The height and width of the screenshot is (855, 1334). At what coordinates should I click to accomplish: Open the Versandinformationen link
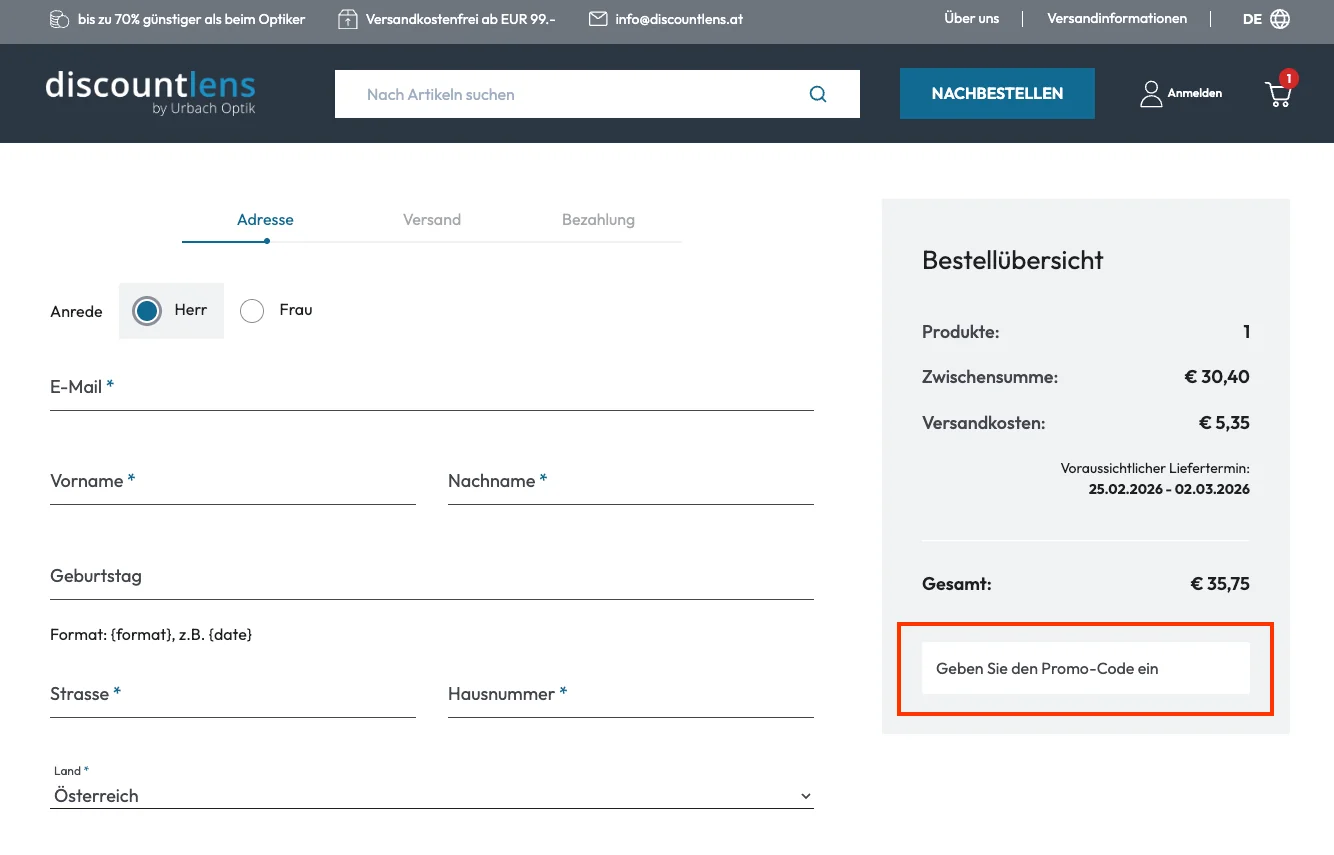coord(1117,18)
